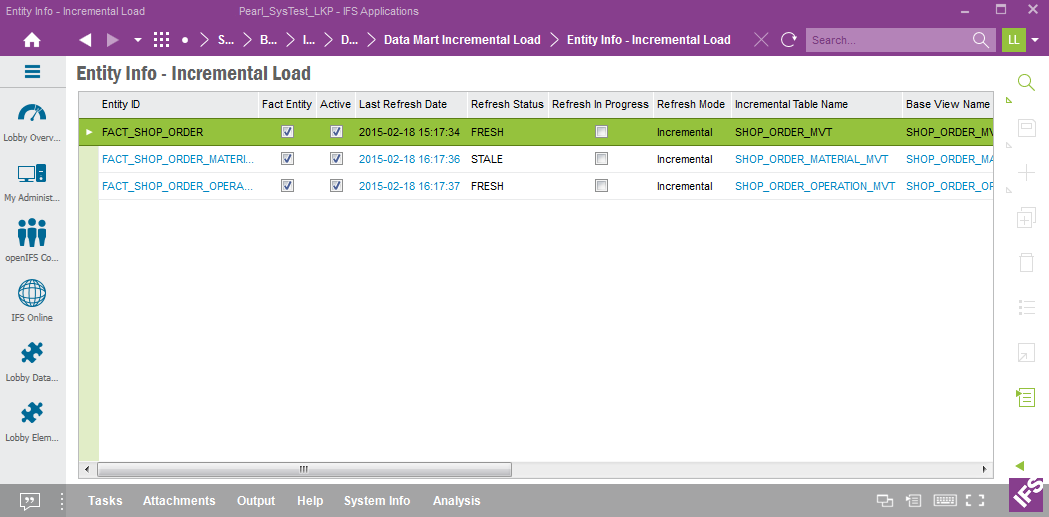Open Lobby Elements puzzle shortcut

click(x=32, y=421)
